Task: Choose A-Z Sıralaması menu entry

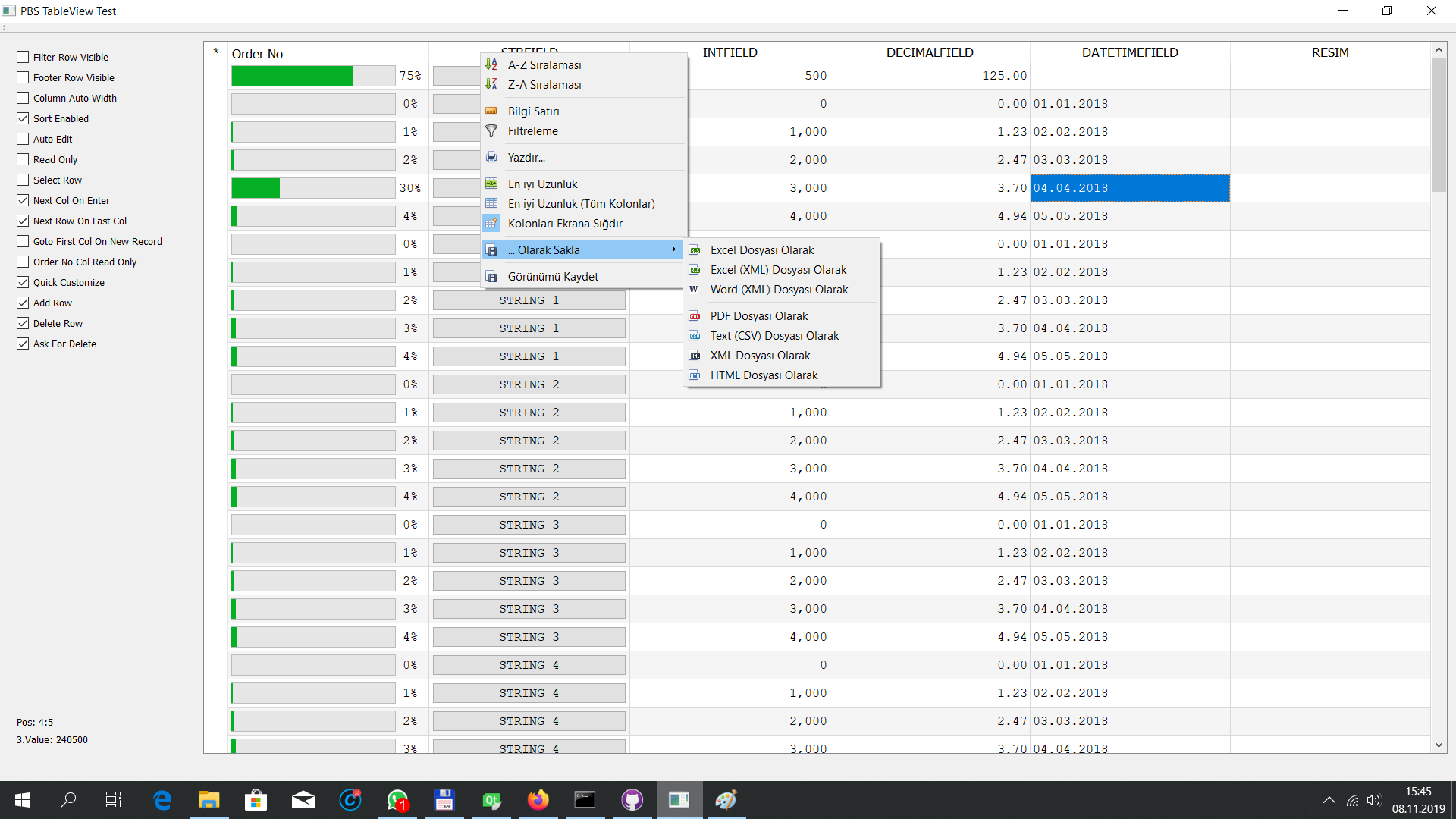Action: [584, 64]
